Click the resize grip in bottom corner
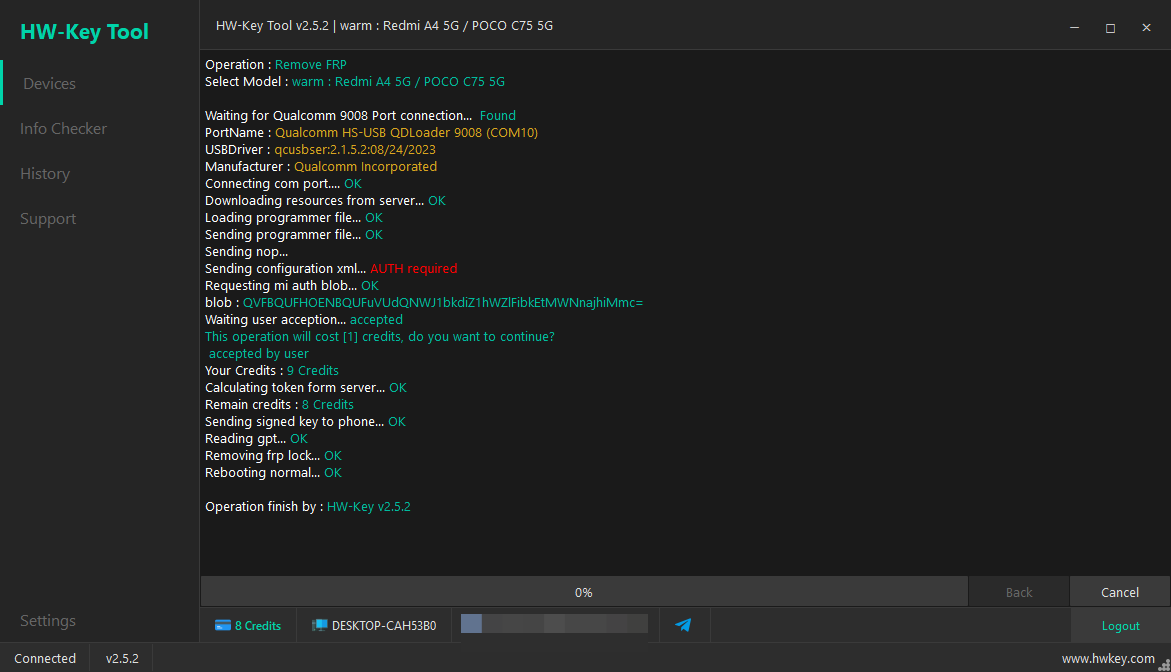Image resolution: width=1171 pixels, height=672 pixels. [x=1164, y=665]
